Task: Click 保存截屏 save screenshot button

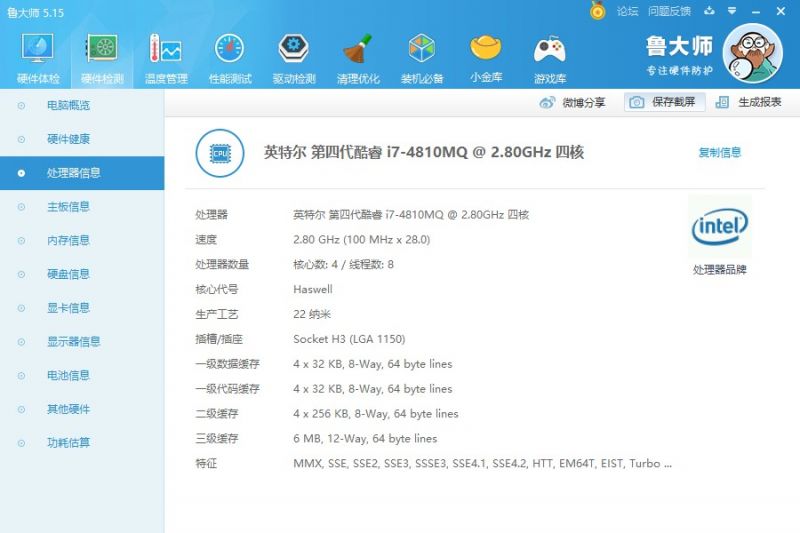Action: click(x=664, y=102)
